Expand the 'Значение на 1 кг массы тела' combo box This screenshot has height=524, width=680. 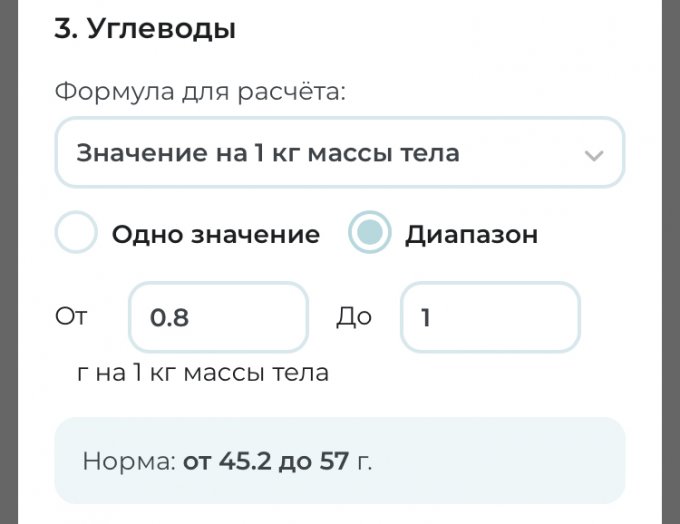point(339,153)
